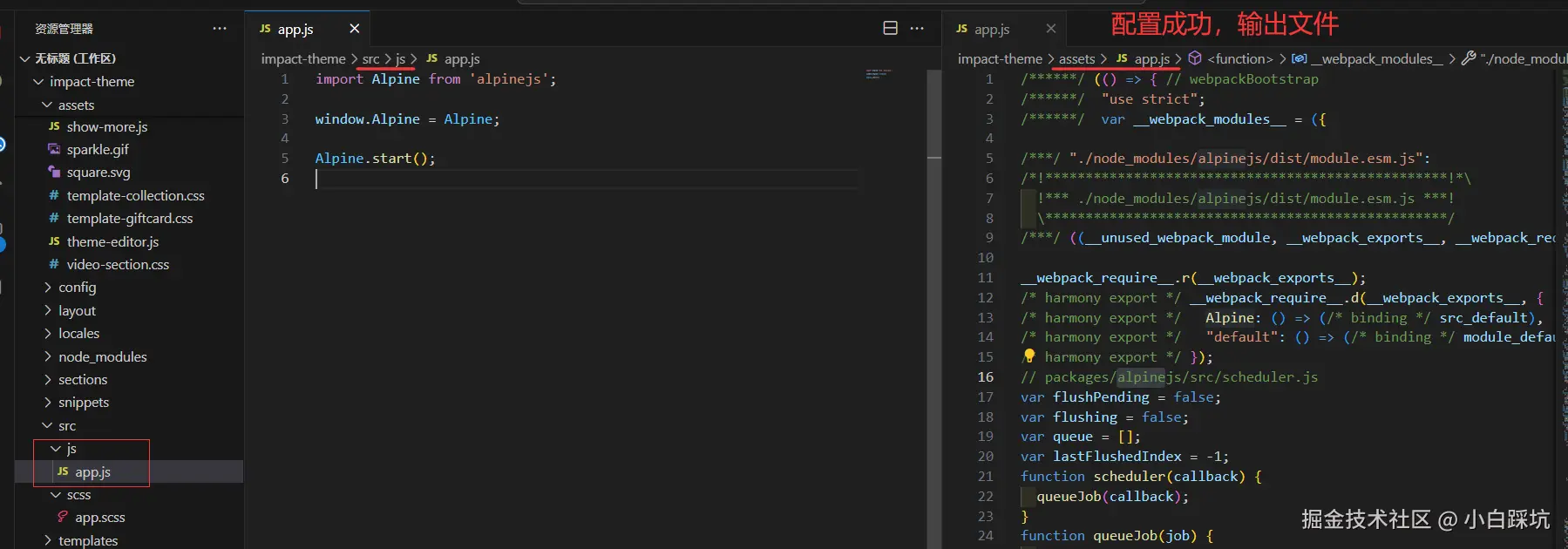Open the app.scss stylesheet file
1568x549 pixels.
99,518
